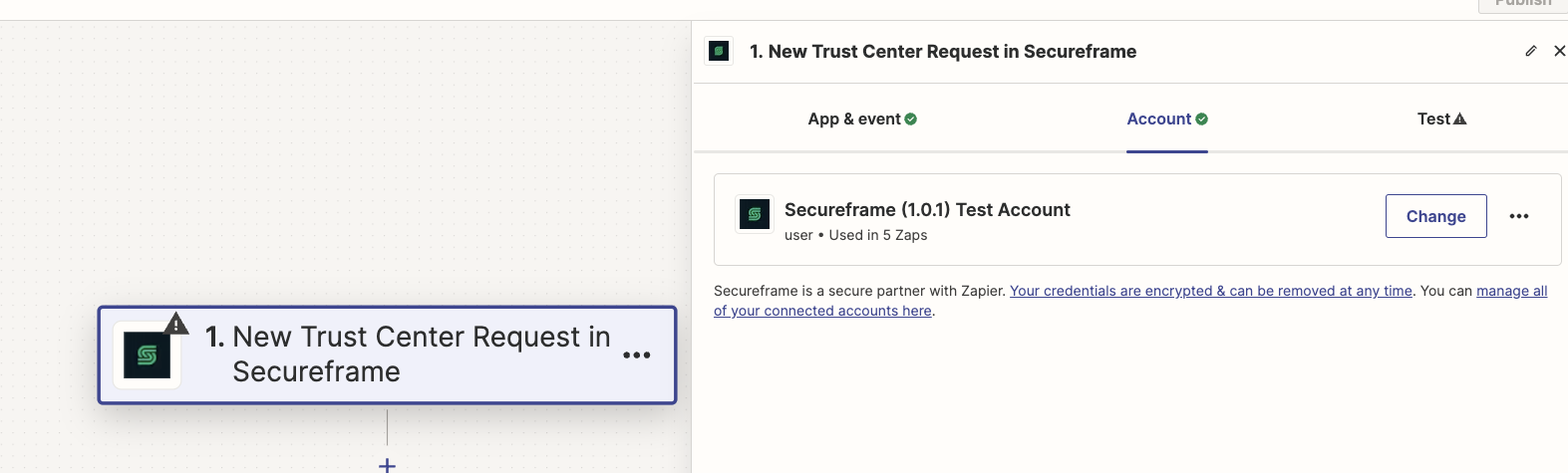Select the New Trust Center Request step card
The image size is (1568, 473).
point(387,355)
